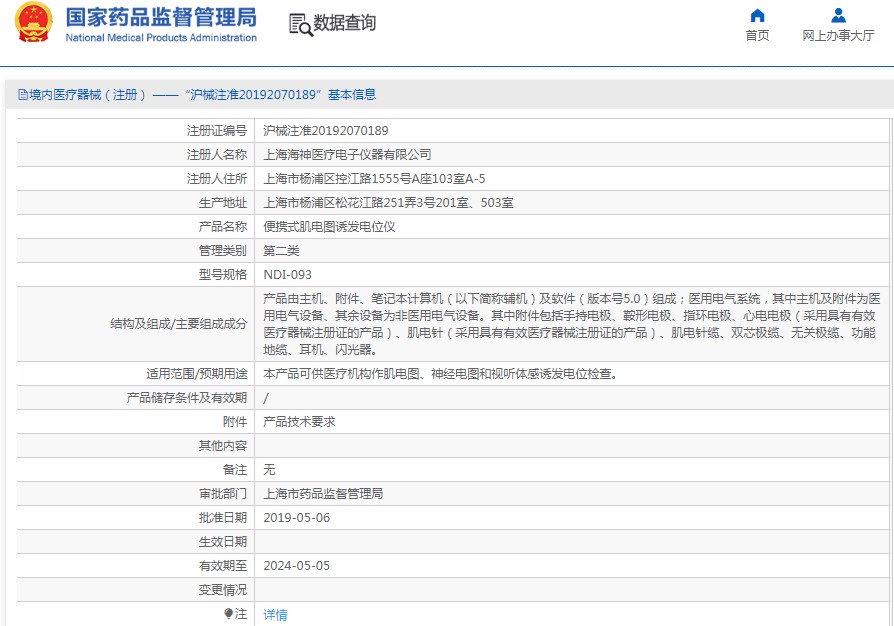Click the 备注 label

(235, 469)
